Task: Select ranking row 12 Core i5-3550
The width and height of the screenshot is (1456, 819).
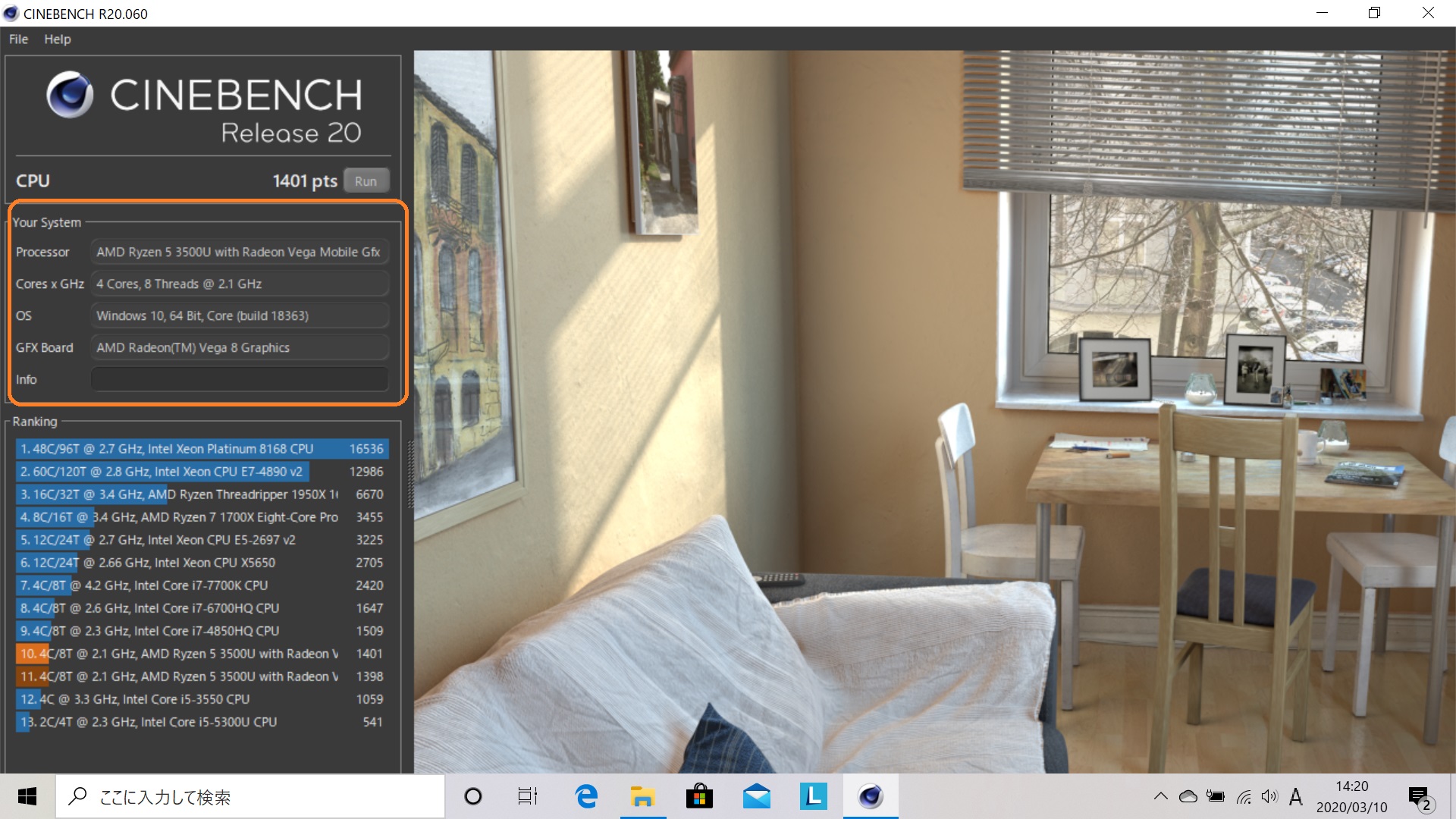Action: point(202,699)
